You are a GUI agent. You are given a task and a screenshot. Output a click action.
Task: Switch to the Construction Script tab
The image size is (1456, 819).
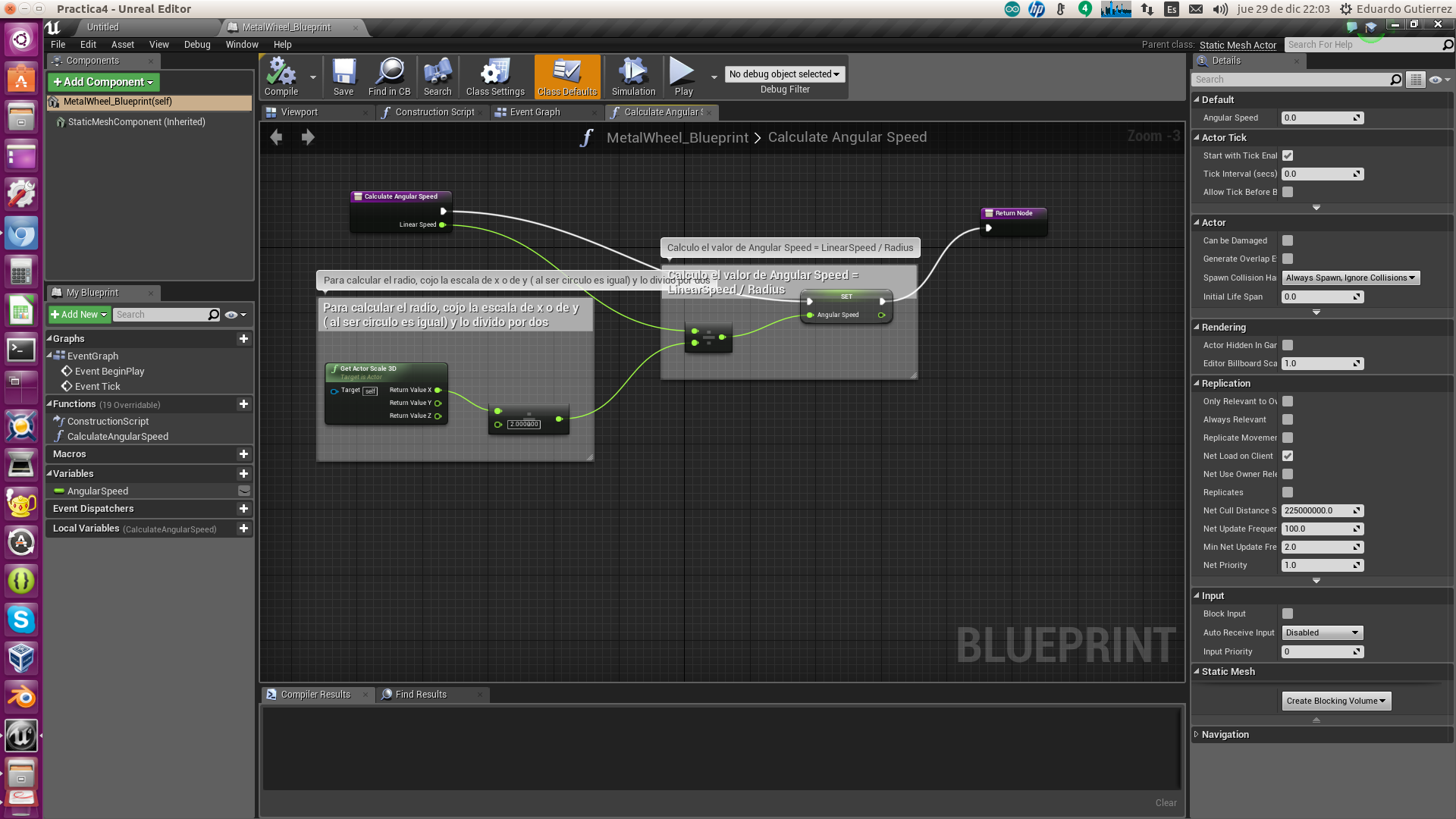[435, 112]
